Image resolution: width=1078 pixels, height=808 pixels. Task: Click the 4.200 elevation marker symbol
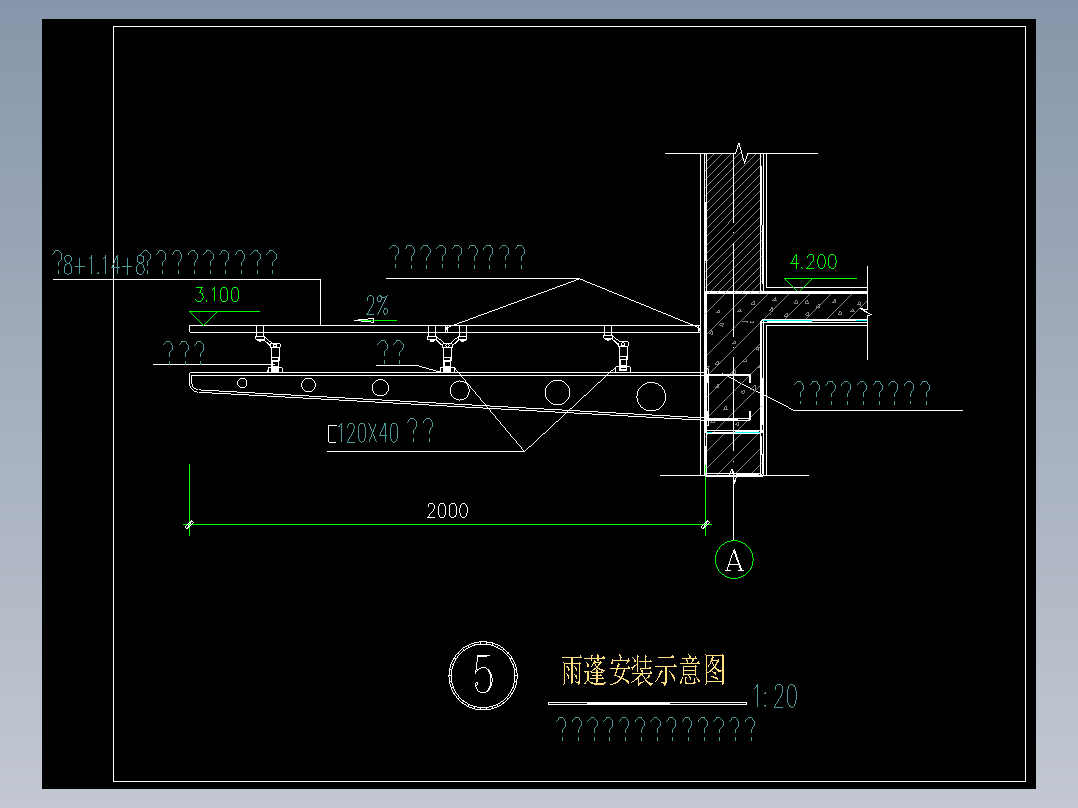800,283
